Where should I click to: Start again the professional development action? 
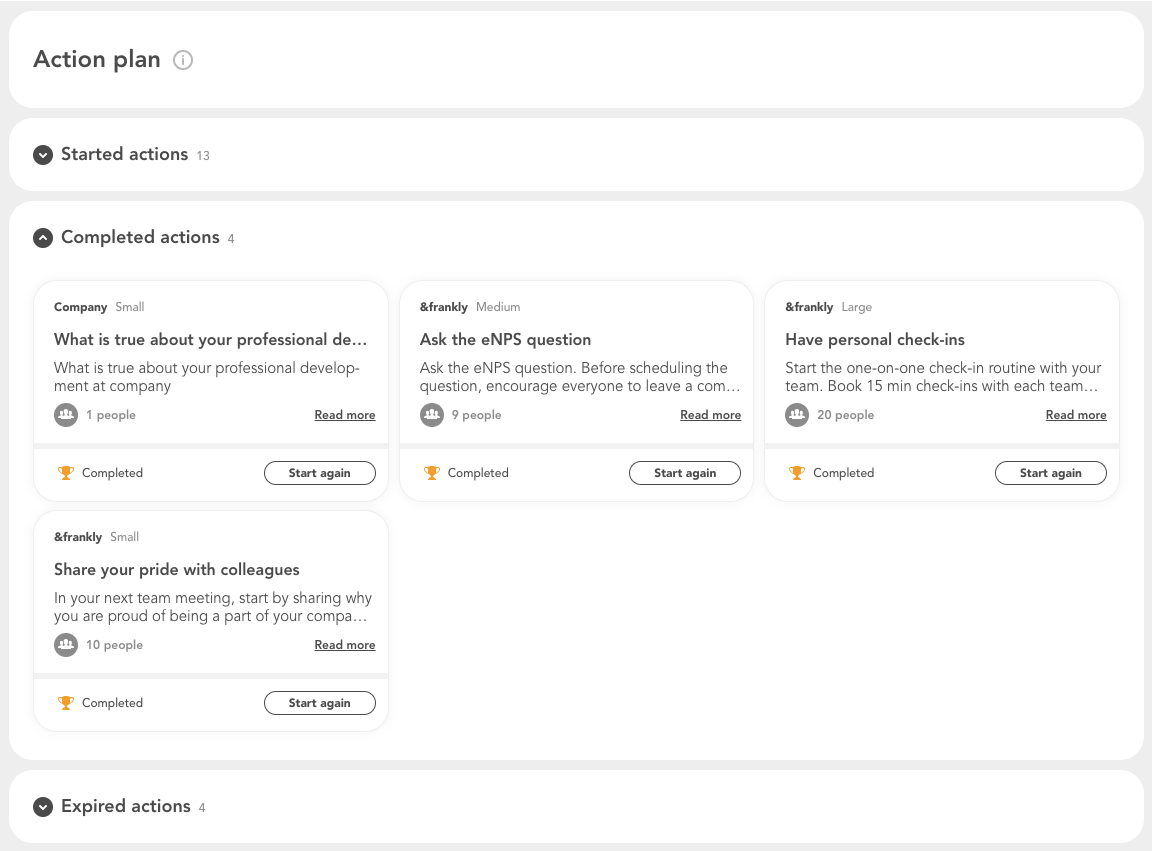pos(320,473)
